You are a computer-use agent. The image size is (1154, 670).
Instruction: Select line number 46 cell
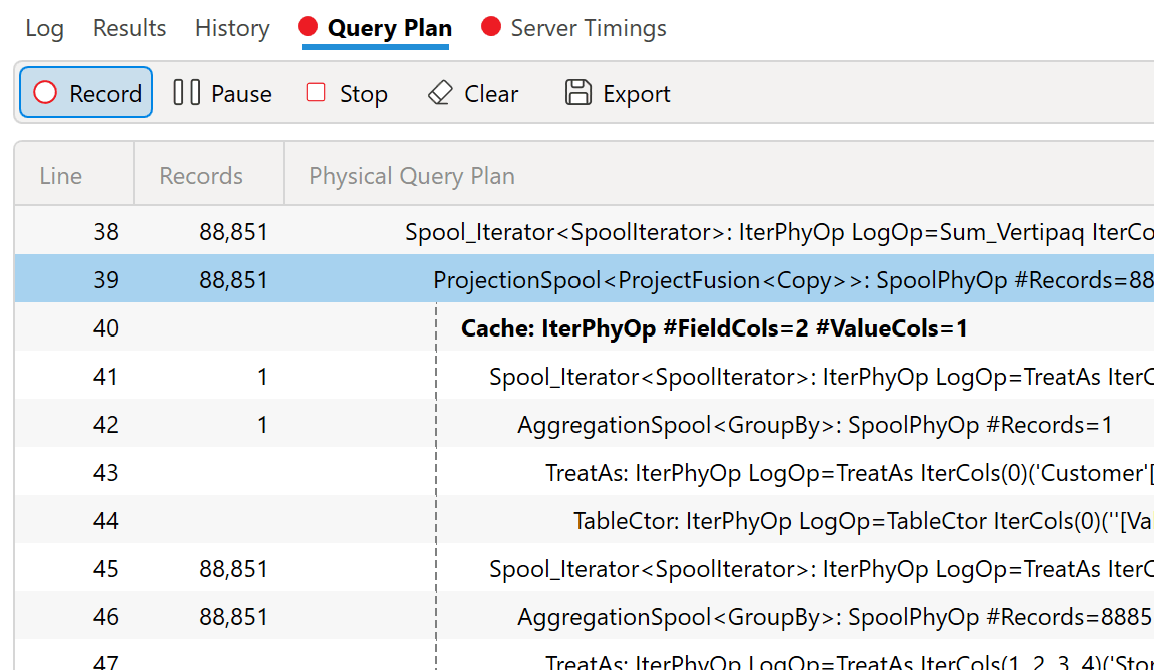coord(106,616)
